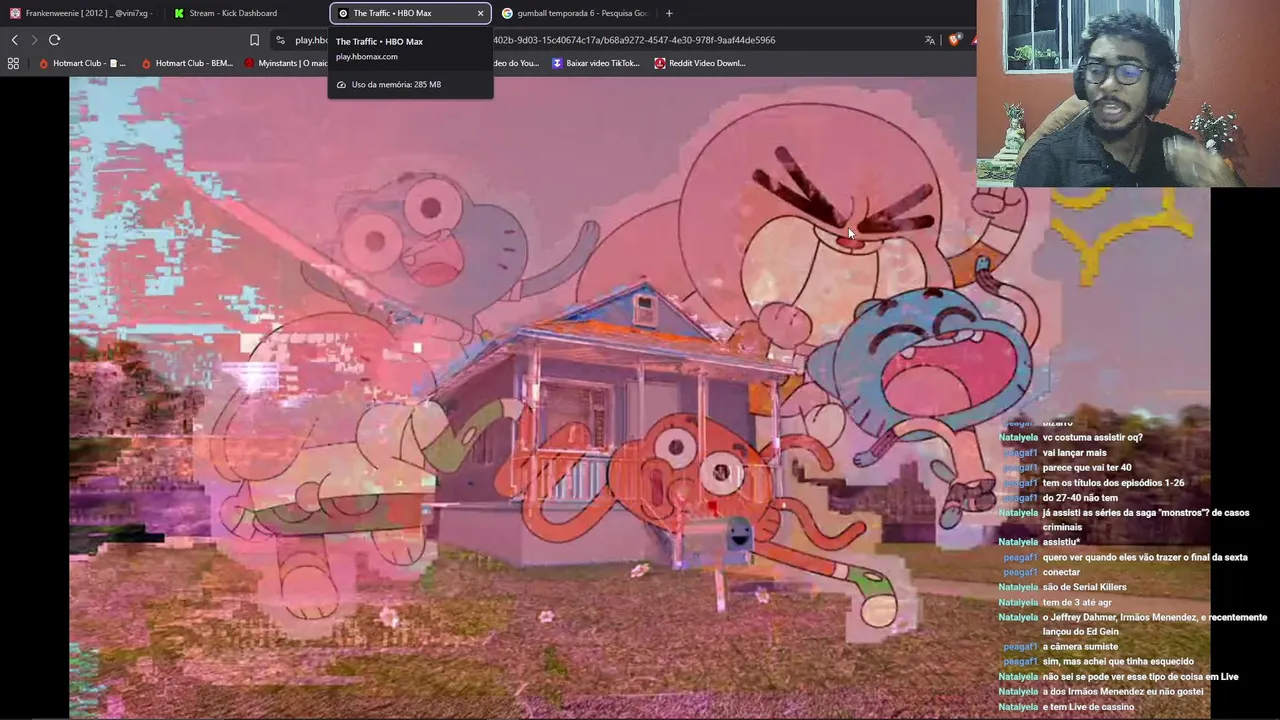This screenshot has height=720, width=1280.
Task: Click chat message "parece que vai ter 40"
Action: [x=1087, y=467]
